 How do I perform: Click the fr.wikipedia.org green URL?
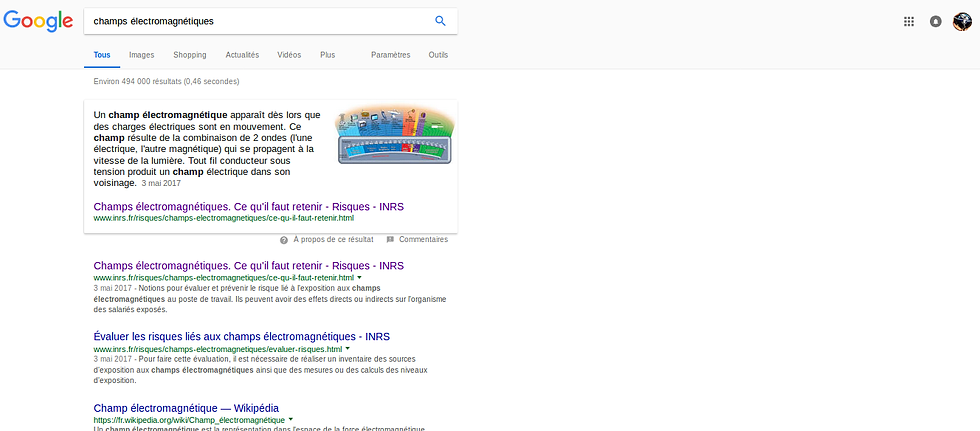point(189,420)
